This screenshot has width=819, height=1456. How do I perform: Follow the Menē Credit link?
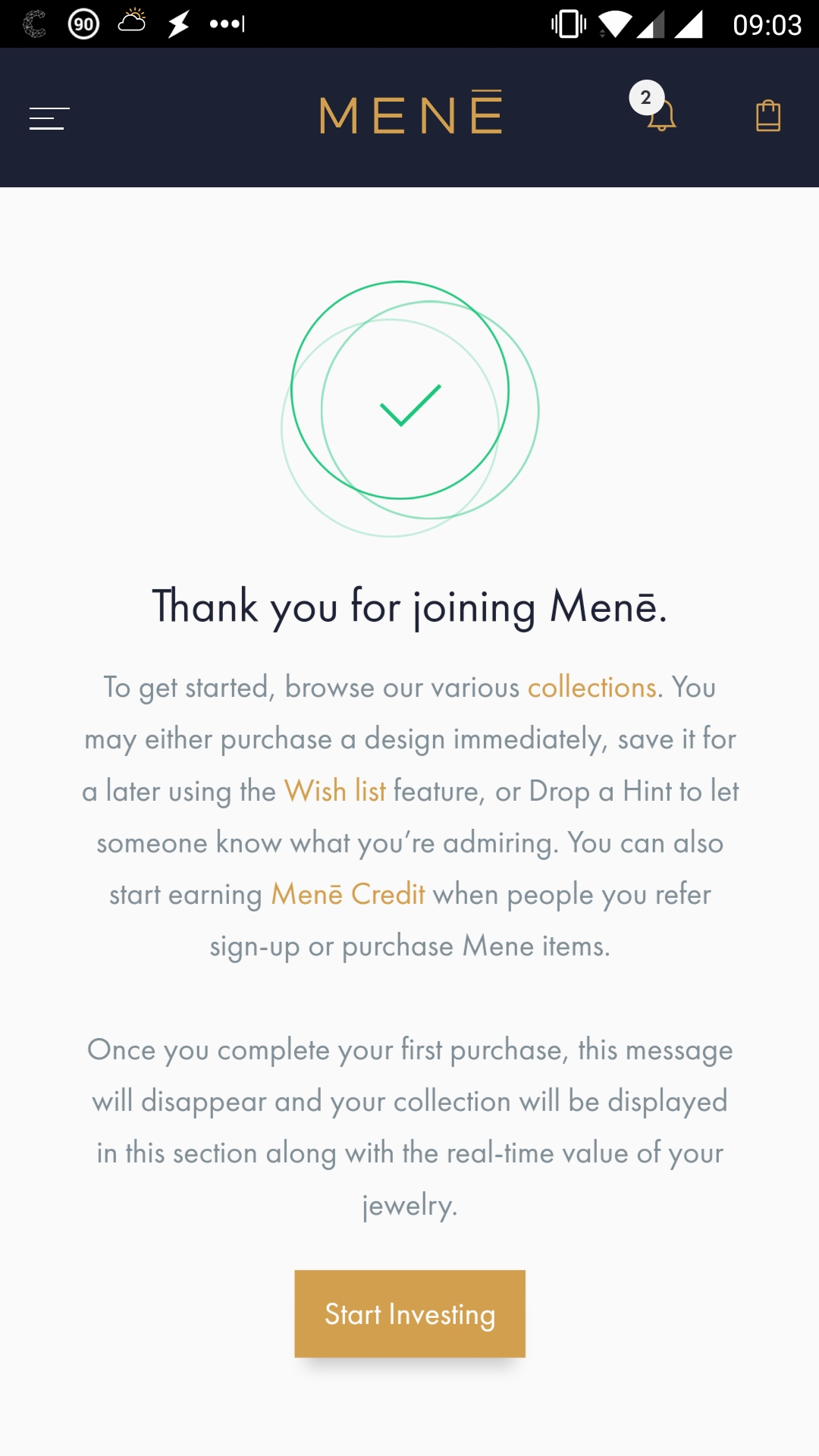[348, 895]
